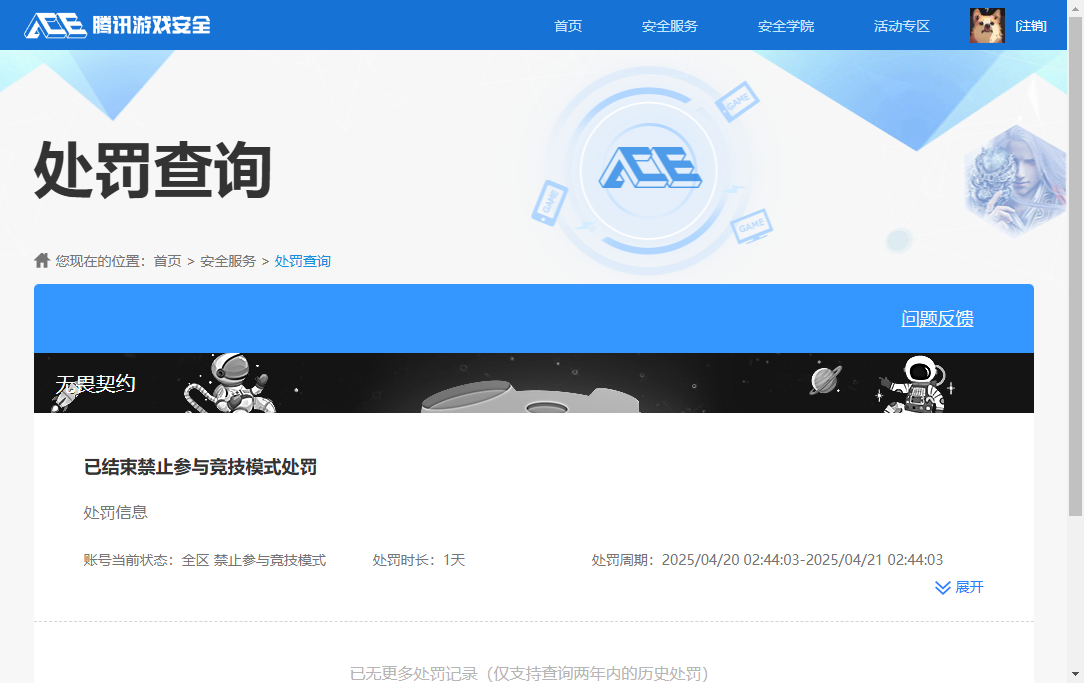Expand punishment details via 展开

coord(969,587)
